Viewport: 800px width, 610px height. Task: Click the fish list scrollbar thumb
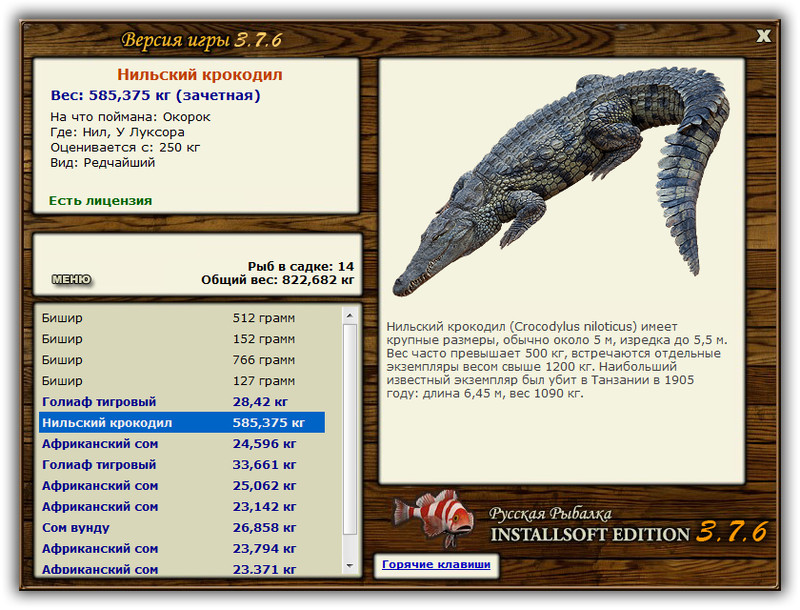click(x=349, y=428)
